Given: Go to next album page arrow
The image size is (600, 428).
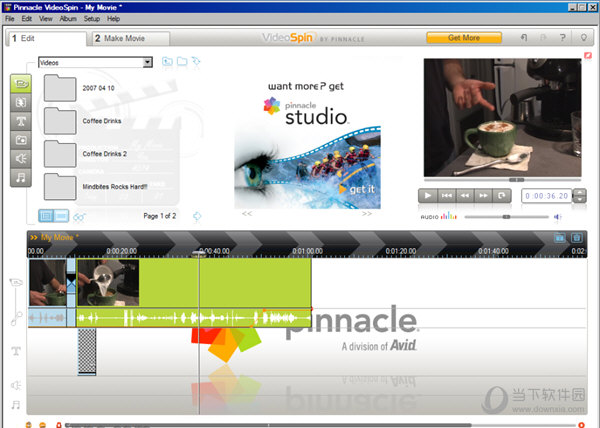Looking at the screenshot, I should [x=197, y=216].
